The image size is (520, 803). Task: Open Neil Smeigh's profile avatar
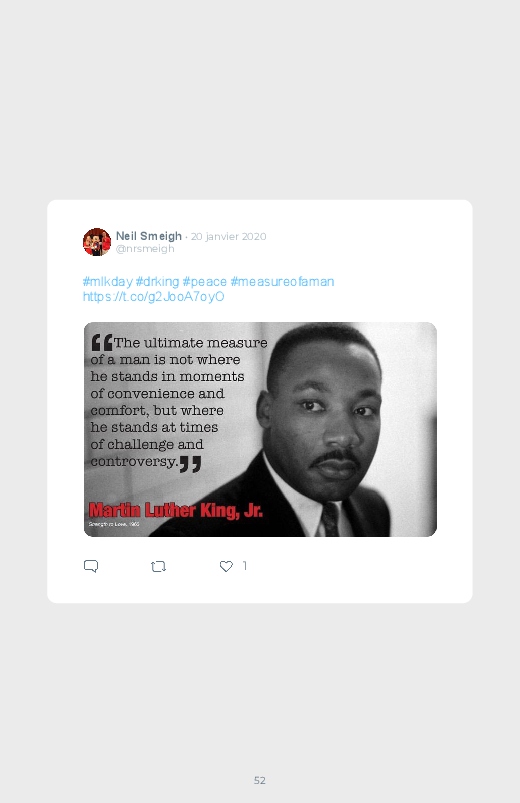coord(97,242)
